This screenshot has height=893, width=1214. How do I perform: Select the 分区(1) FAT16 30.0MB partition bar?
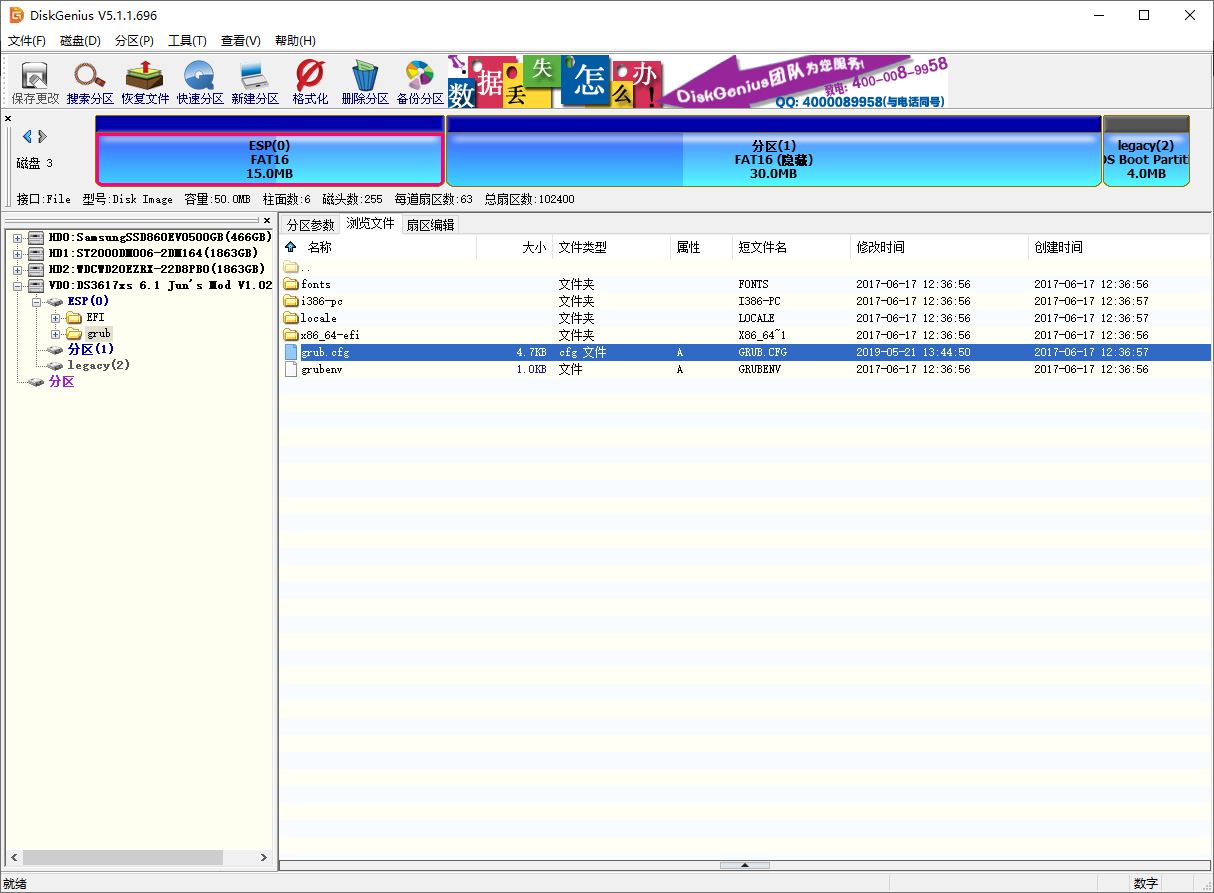[x=773, y=159]
